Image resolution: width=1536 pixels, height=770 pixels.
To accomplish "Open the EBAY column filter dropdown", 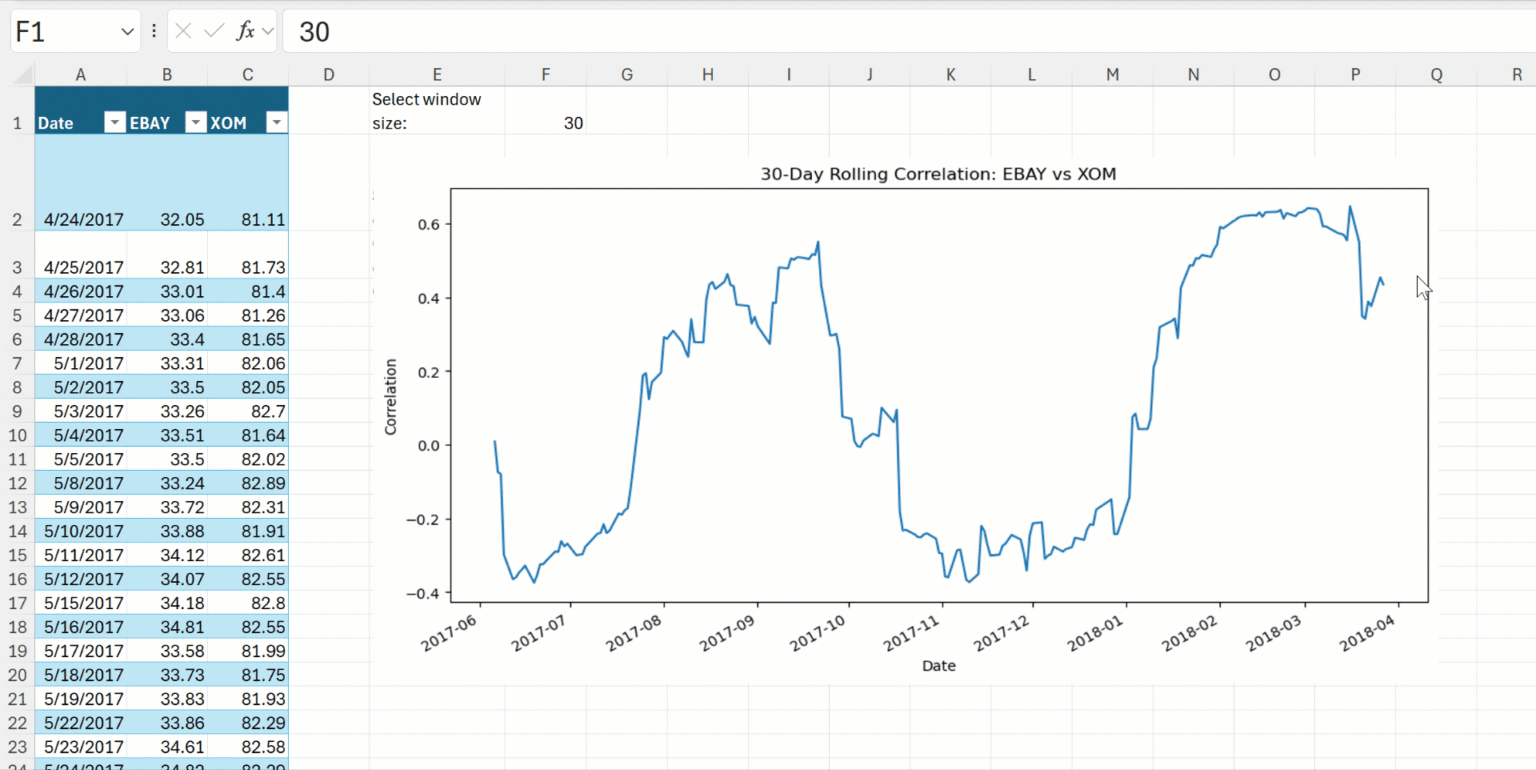I will pyautogui.click(x=196, y=123).
